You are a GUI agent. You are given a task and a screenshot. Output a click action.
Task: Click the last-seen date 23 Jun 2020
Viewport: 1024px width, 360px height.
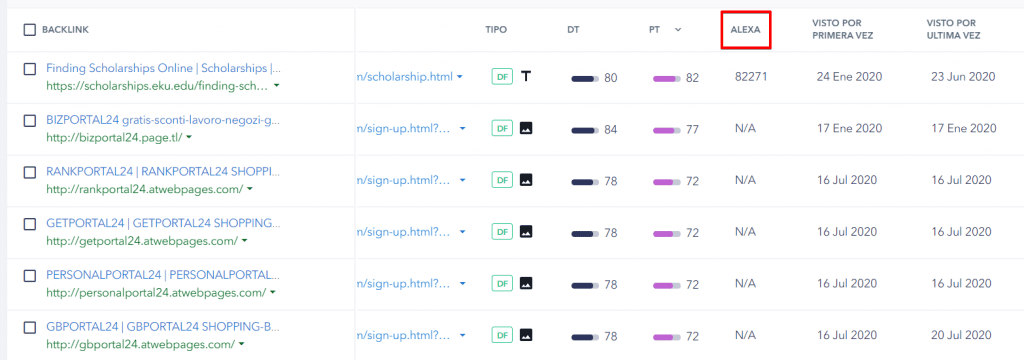(963, 76)
